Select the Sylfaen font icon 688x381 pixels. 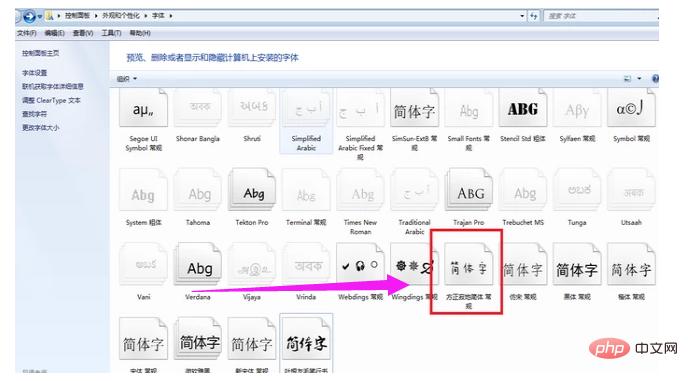coord(577,109)
